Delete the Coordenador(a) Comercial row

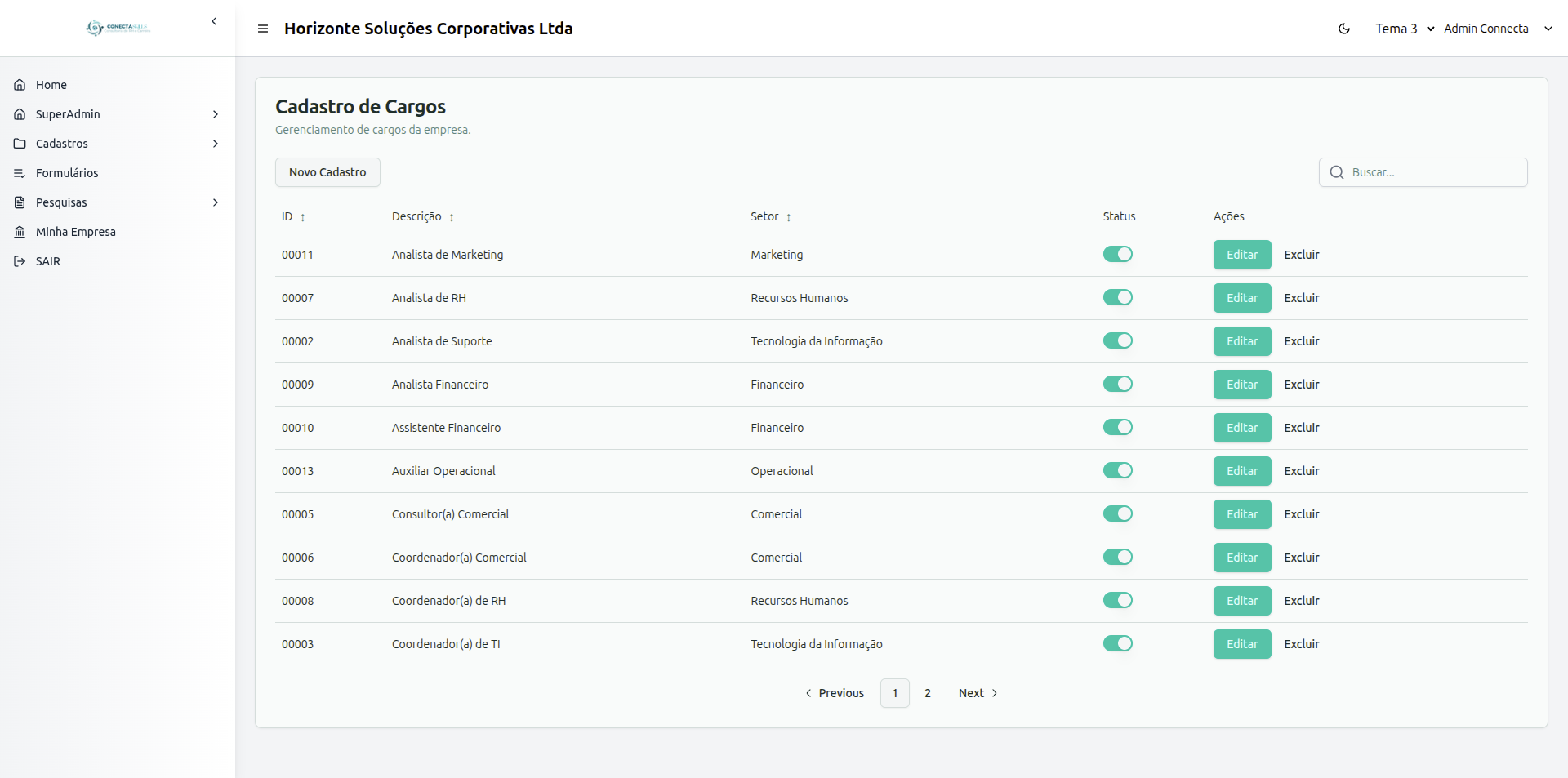1302,558
